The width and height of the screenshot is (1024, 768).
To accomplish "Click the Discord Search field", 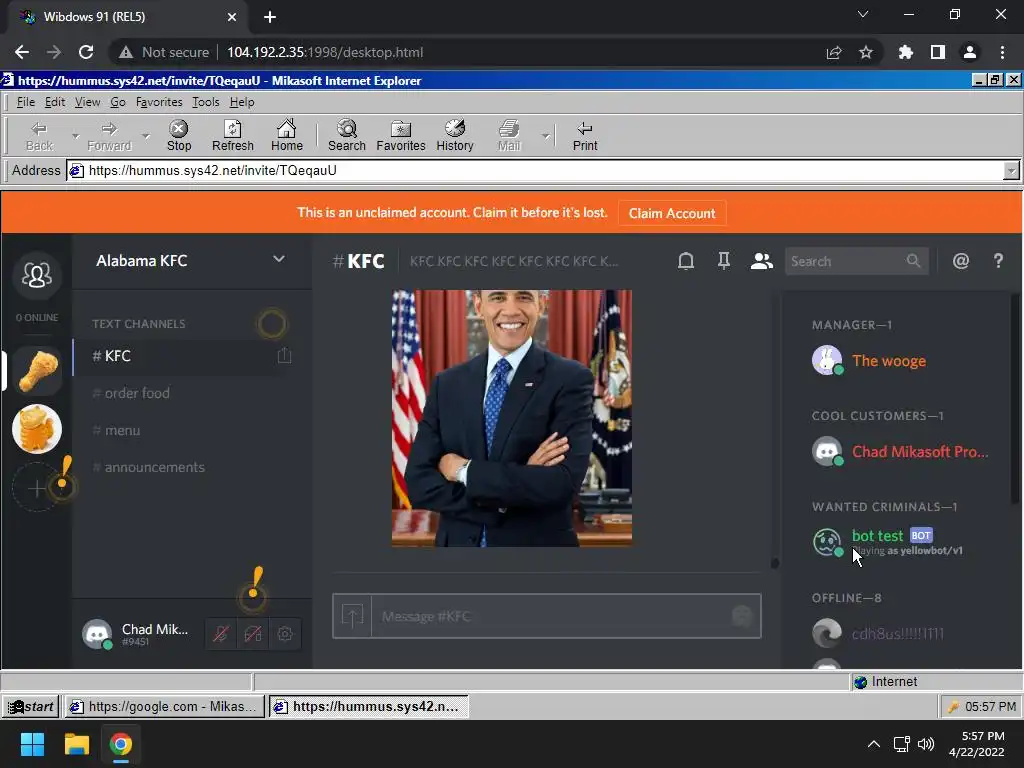I will [856, 261].
